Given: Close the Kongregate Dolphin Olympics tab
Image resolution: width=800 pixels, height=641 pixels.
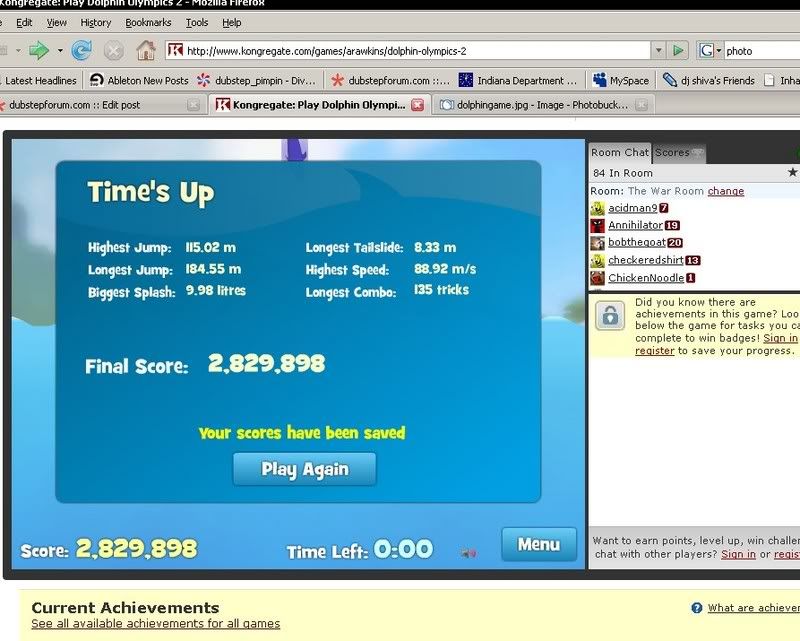Looking at the screenshot, I should tap(417, 105).
